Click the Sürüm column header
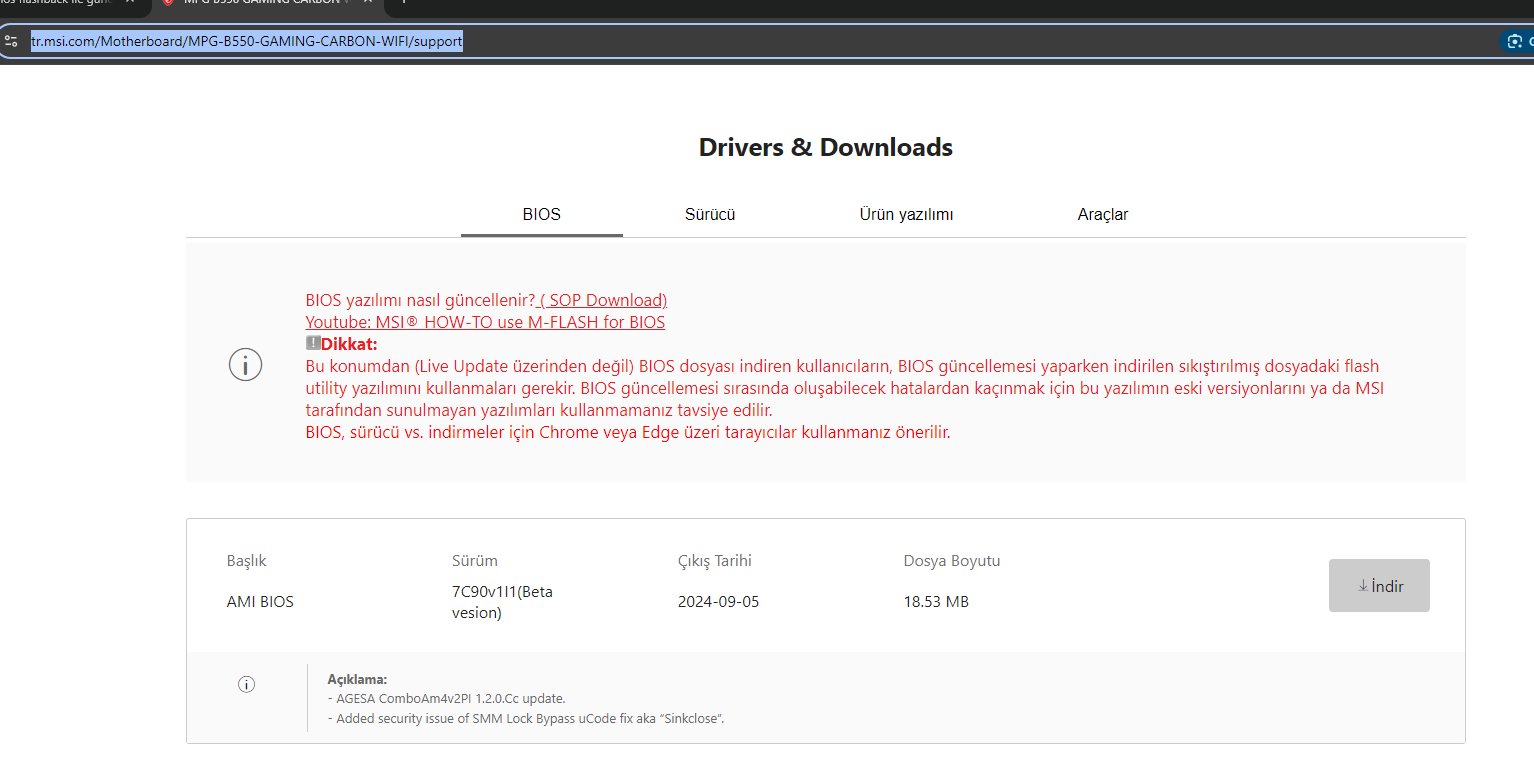Viewport: 1534px width, 758px height. tap(475, 561)
